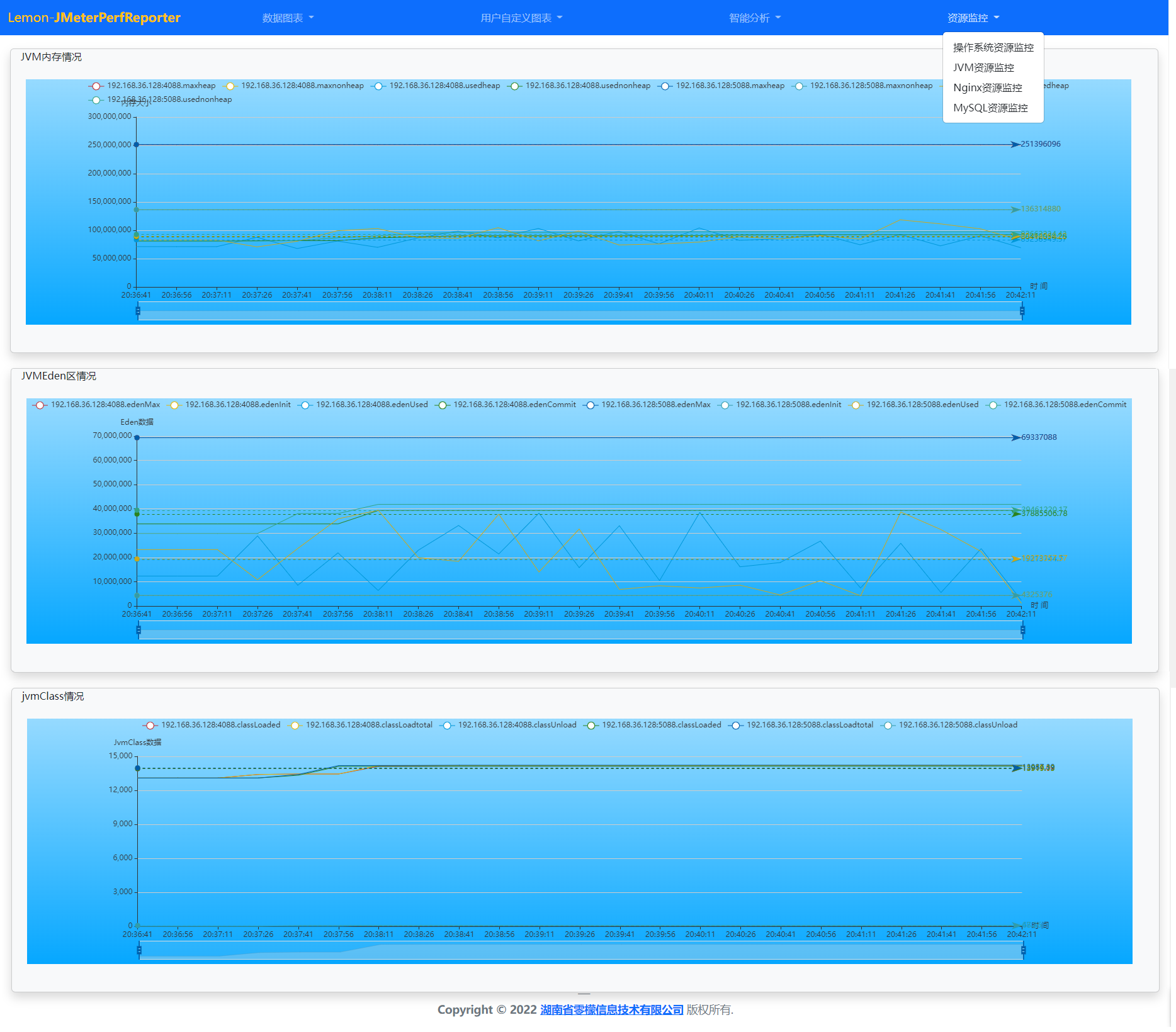
Task: Toggle 4088.edenMax legend series
Action: [x=96, y=405]
